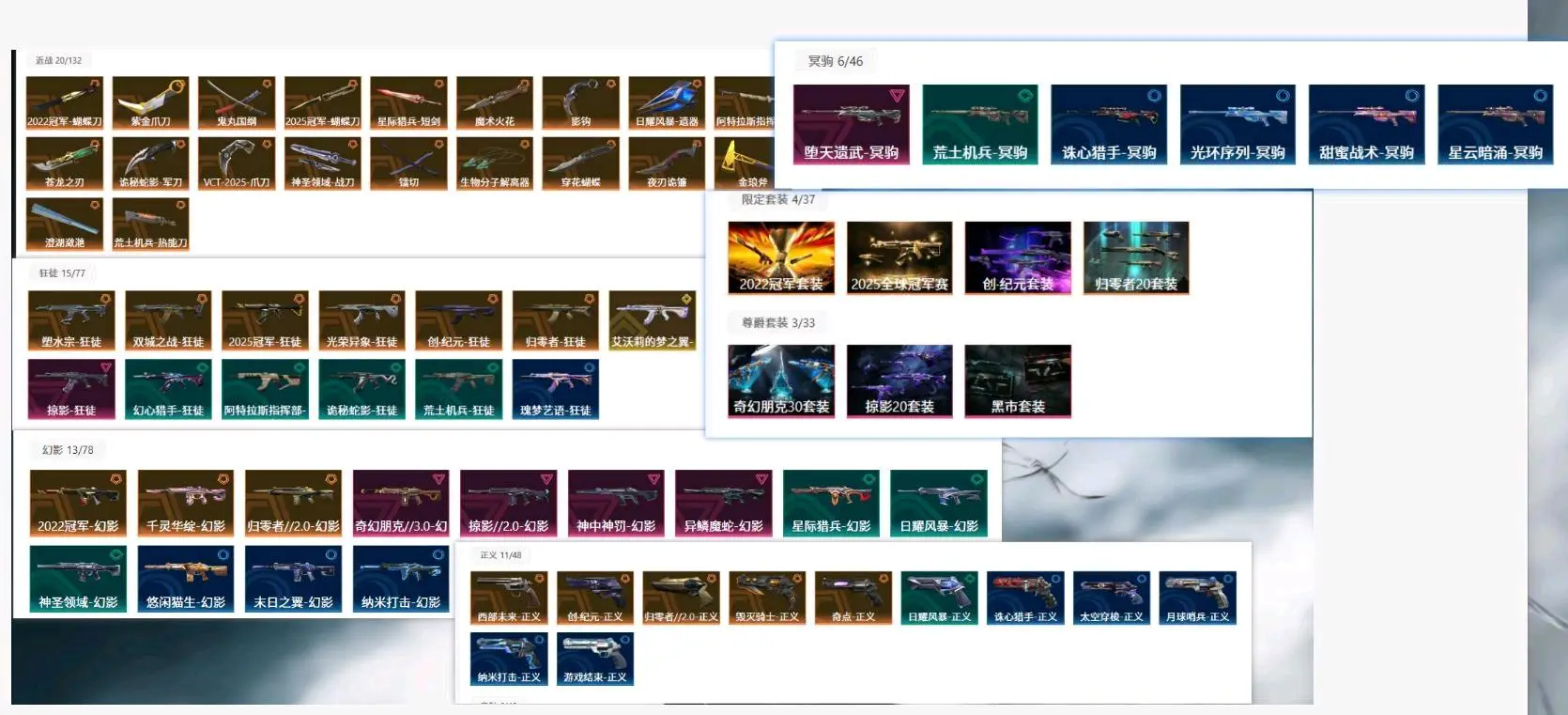The image size is (1568, 715).
Task: Click the 冥驹 6/46 category label
Action: tap(835, 61)
